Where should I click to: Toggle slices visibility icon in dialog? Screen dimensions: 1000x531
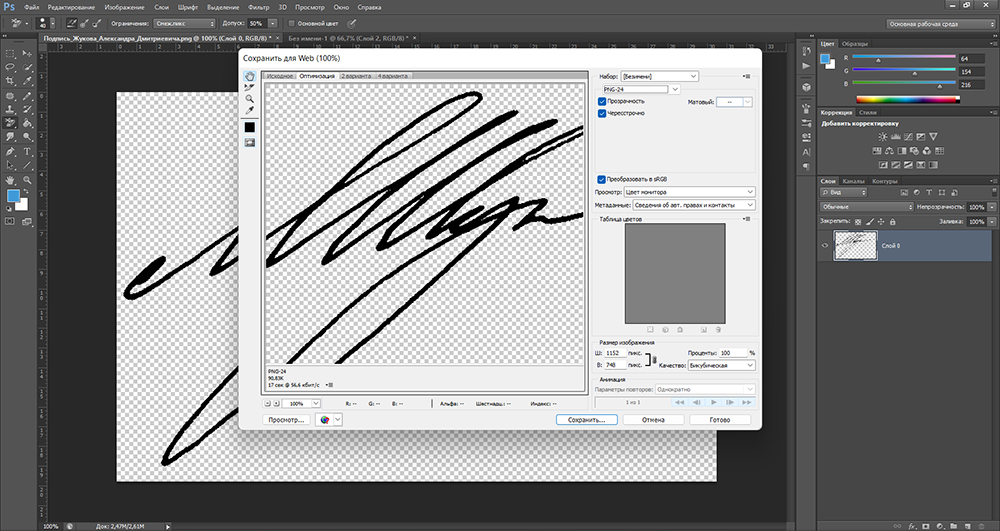click(249, 143)
